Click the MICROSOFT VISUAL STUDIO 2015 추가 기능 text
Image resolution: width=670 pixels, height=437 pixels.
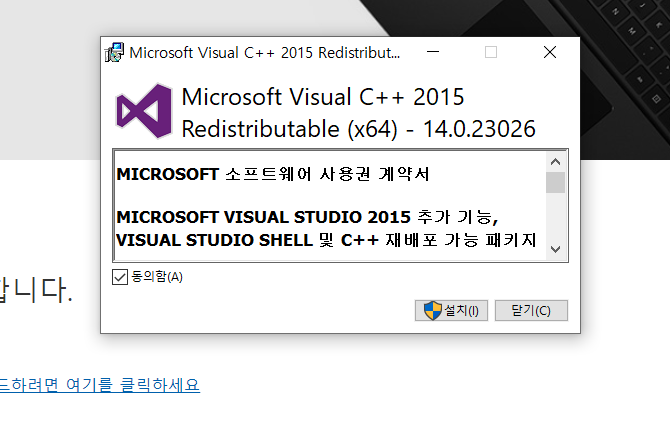[x=307, y=217]
